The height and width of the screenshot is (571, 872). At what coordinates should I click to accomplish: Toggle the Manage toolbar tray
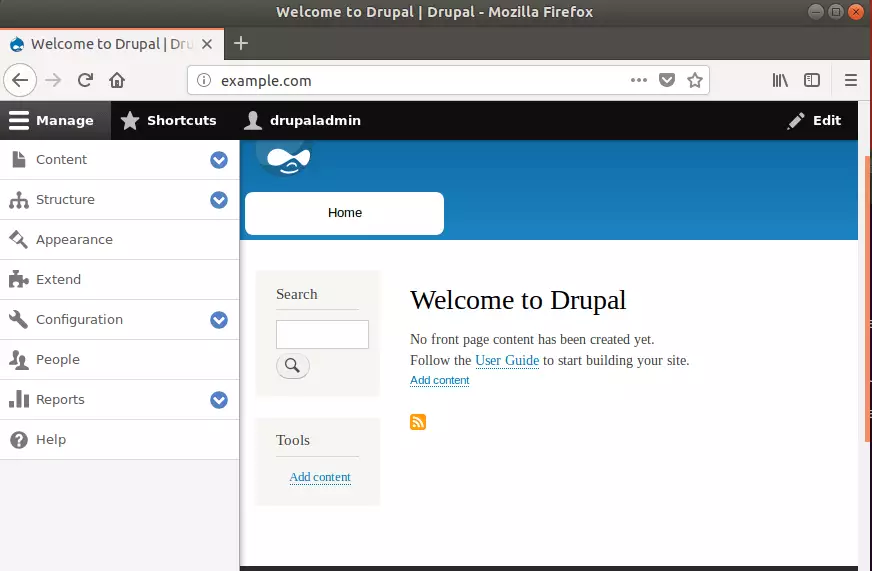55,120
